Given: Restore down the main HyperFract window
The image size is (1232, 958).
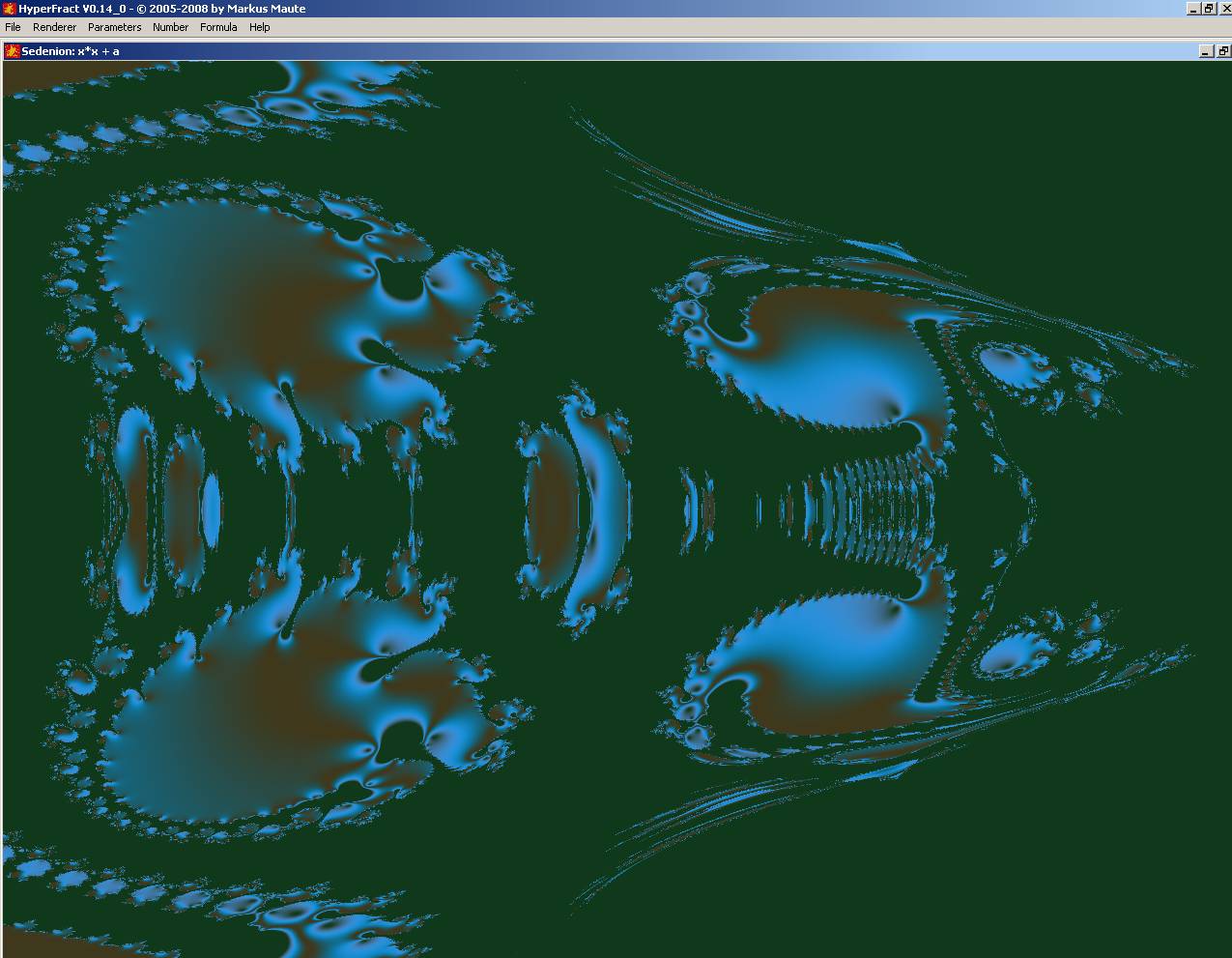Looking at the screenshot, I should click(1208, 9).
